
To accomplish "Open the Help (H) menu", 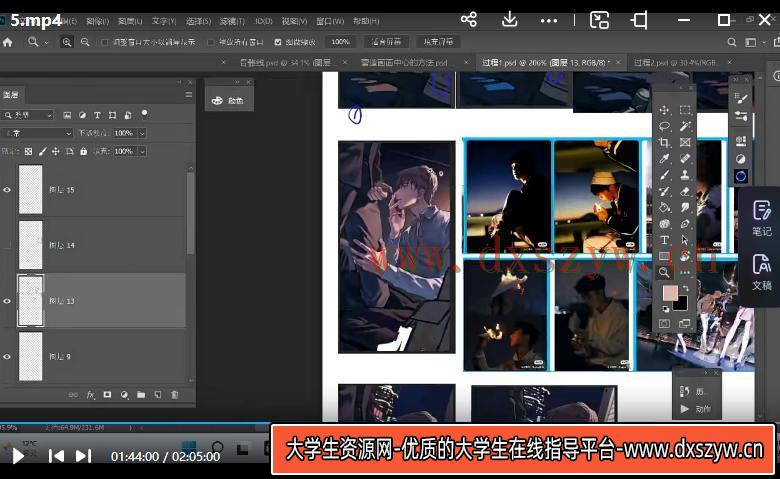I will [366, 21].
